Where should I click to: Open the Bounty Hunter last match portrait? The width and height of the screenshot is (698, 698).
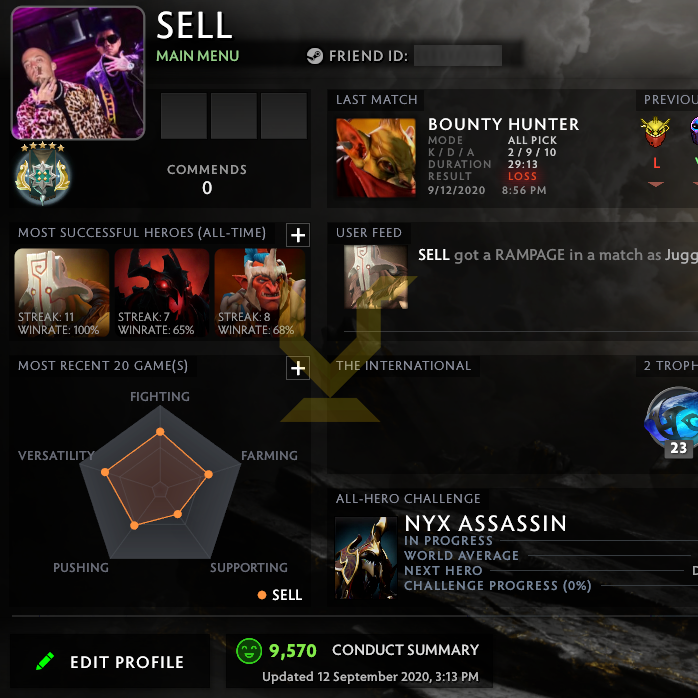[x=376, y=158]
